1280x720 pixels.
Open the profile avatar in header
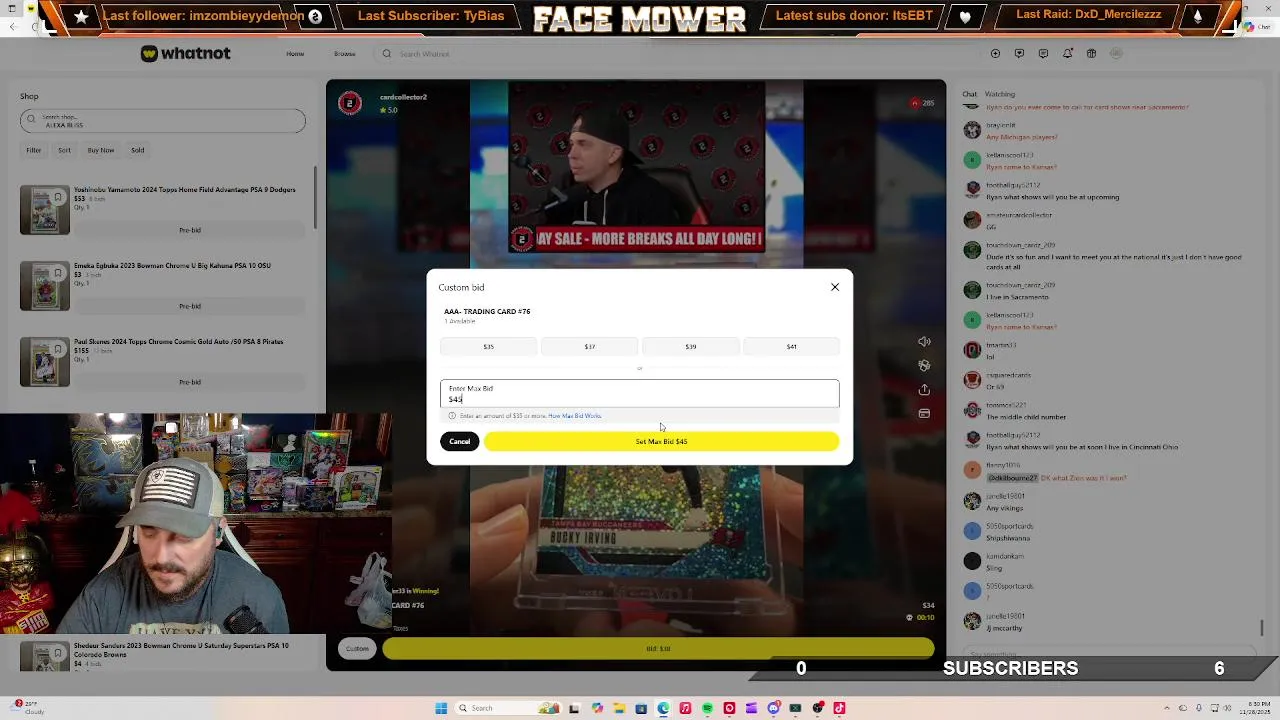tap(1116, 54)
